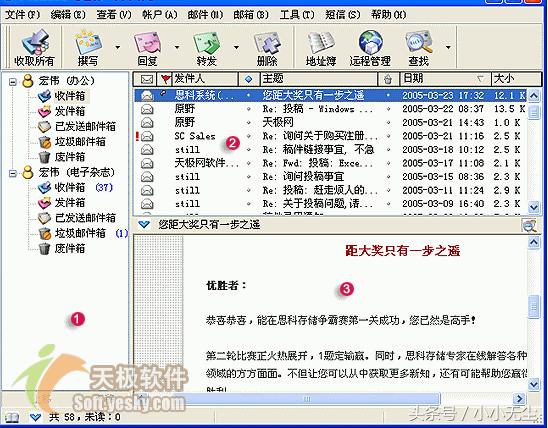Open 邮箱(B) menu
The width and height of the screenshot is (548, 428).
click(x=251, y=15)
